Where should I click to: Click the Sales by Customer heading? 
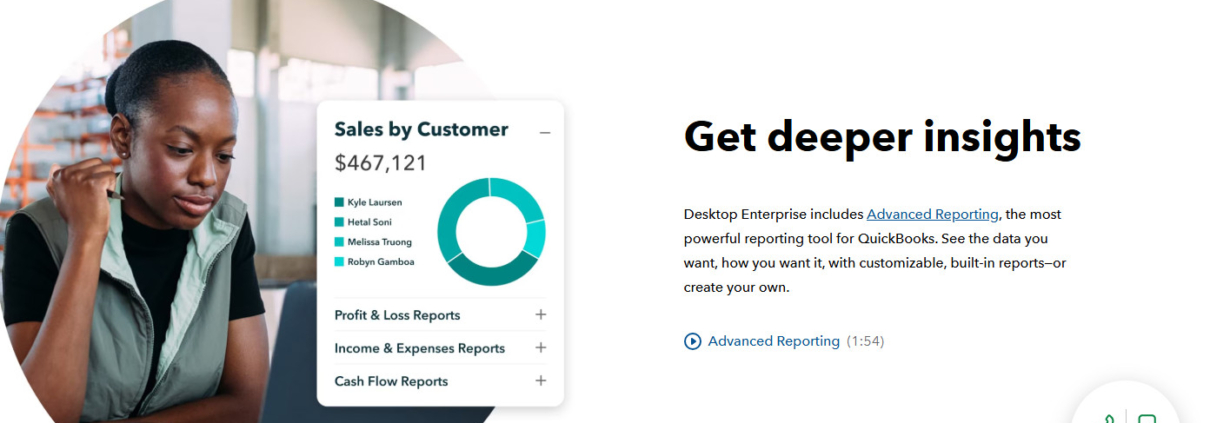pos(421,130)
